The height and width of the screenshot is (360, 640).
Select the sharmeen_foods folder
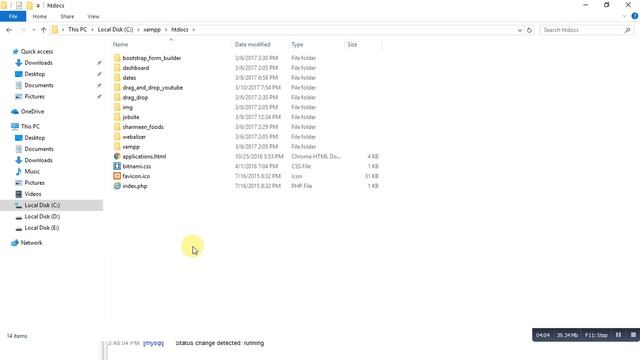coord(143,127)
